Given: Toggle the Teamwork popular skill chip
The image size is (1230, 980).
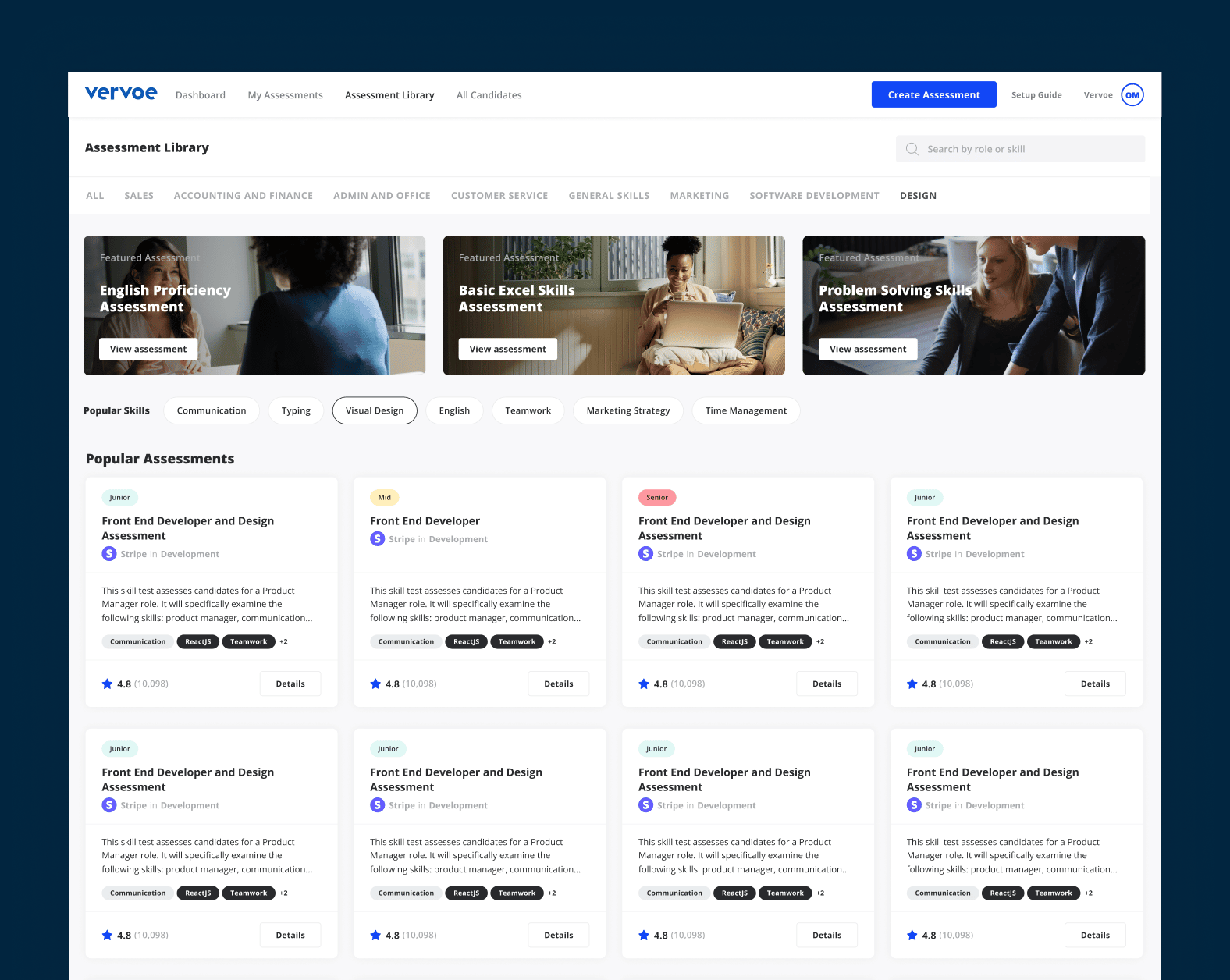Looking at the screenshot, I should 528,410.
